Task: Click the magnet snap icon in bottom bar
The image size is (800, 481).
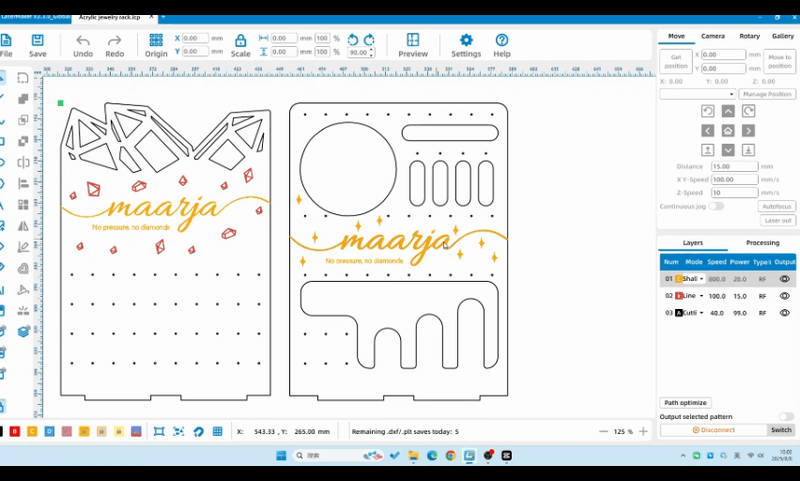Action: click(x=198, y=432)
